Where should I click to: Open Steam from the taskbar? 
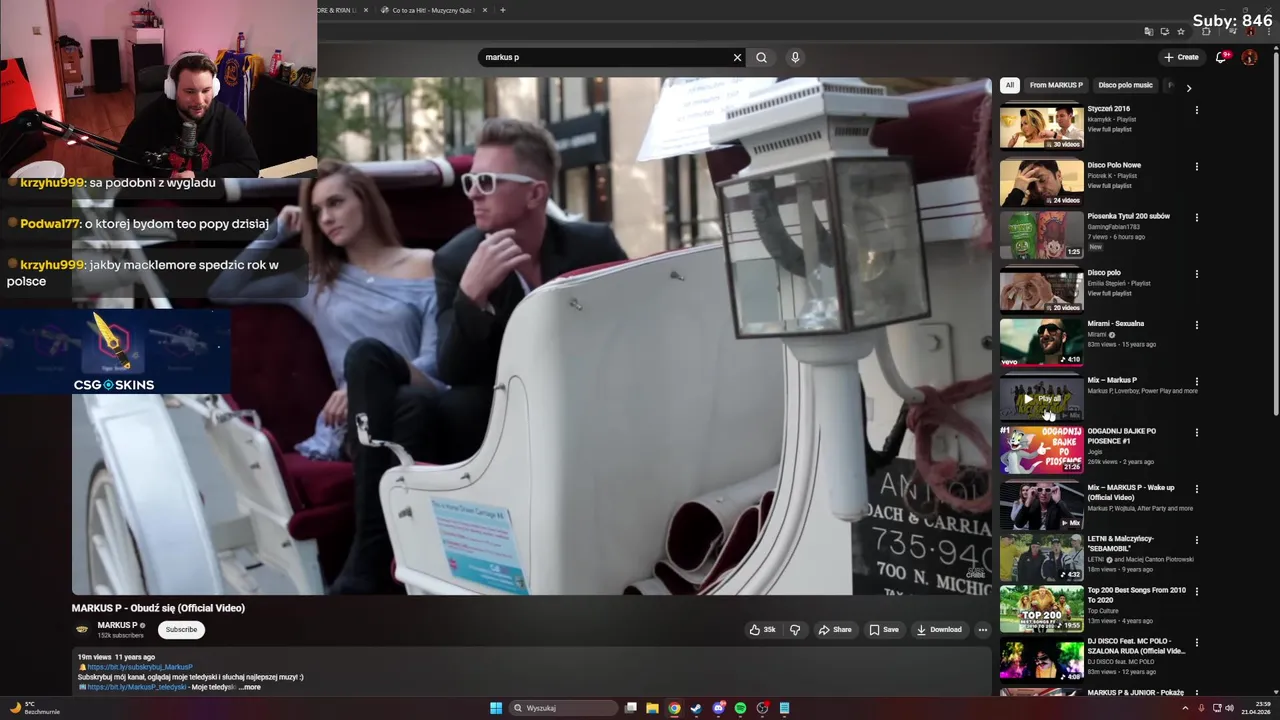696,708
